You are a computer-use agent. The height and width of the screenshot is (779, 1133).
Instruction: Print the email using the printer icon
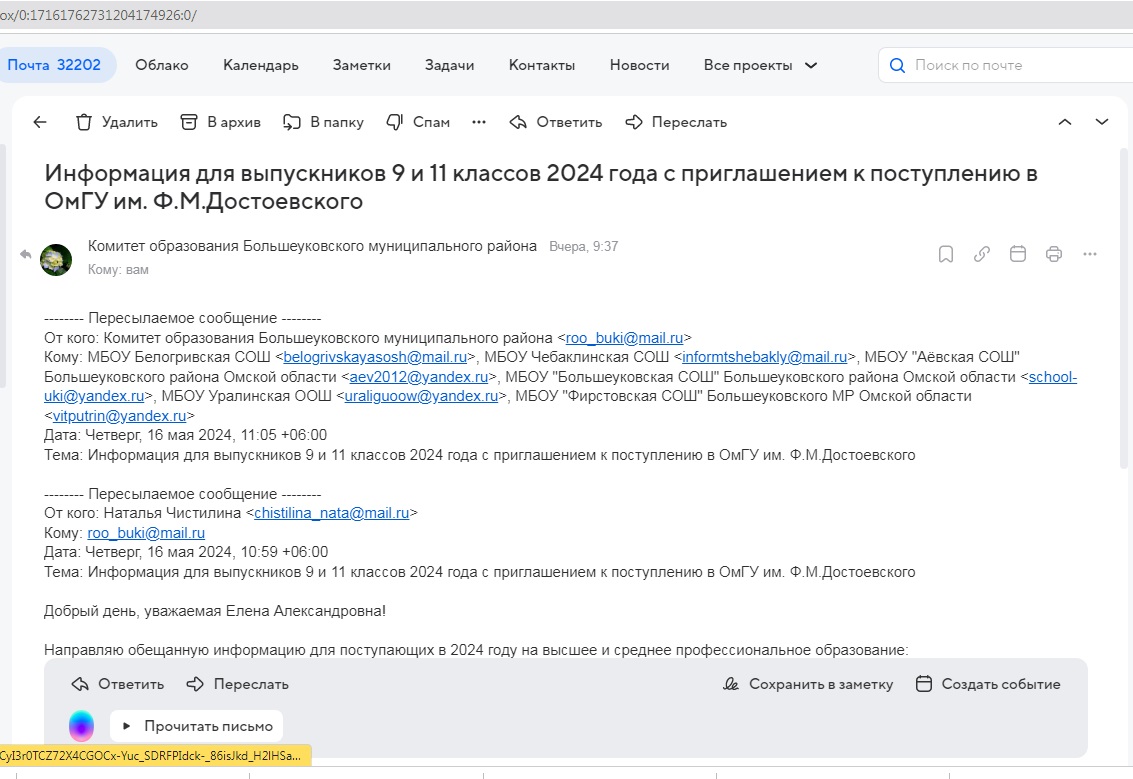pyautogui.click(x=1054, y=254)
